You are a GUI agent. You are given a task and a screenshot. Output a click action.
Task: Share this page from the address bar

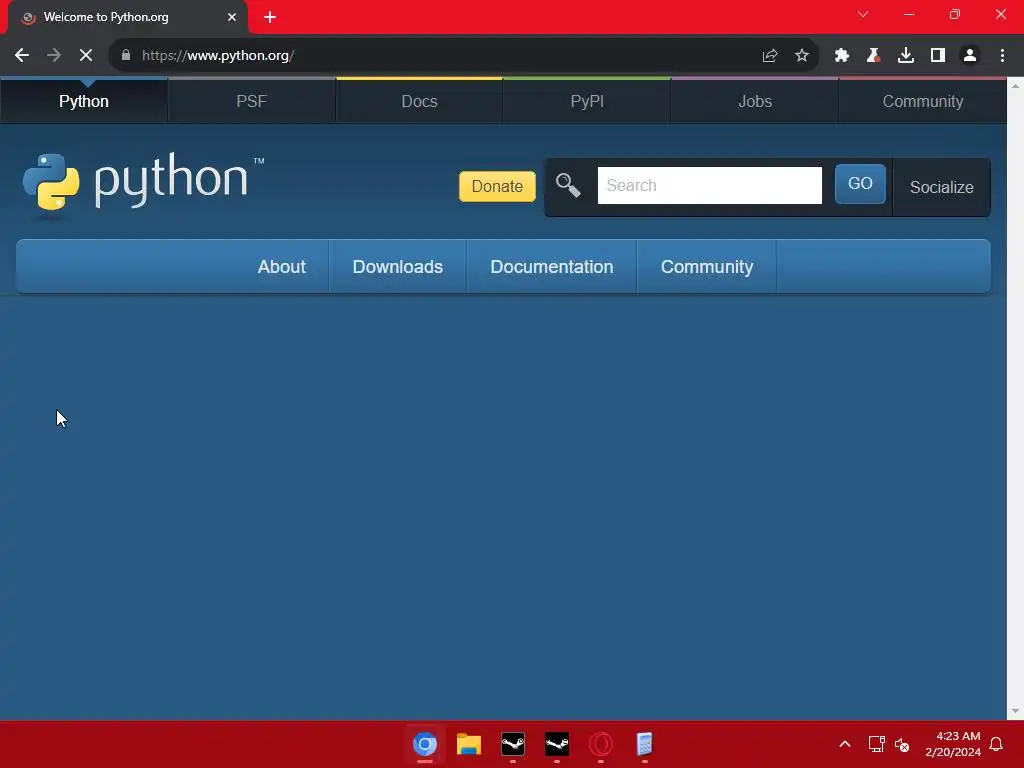[770, 56]
